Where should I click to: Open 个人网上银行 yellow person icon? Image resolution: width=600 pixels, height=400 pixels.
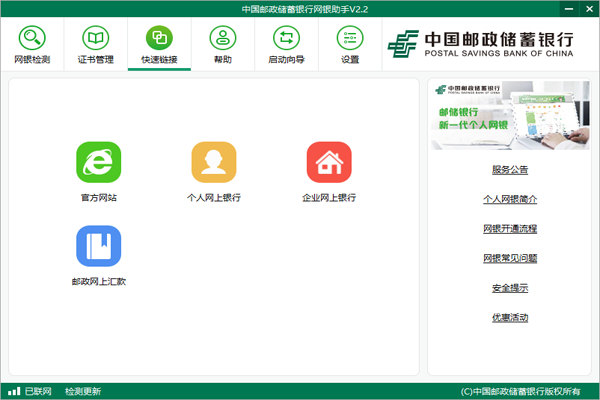[214, 163]
